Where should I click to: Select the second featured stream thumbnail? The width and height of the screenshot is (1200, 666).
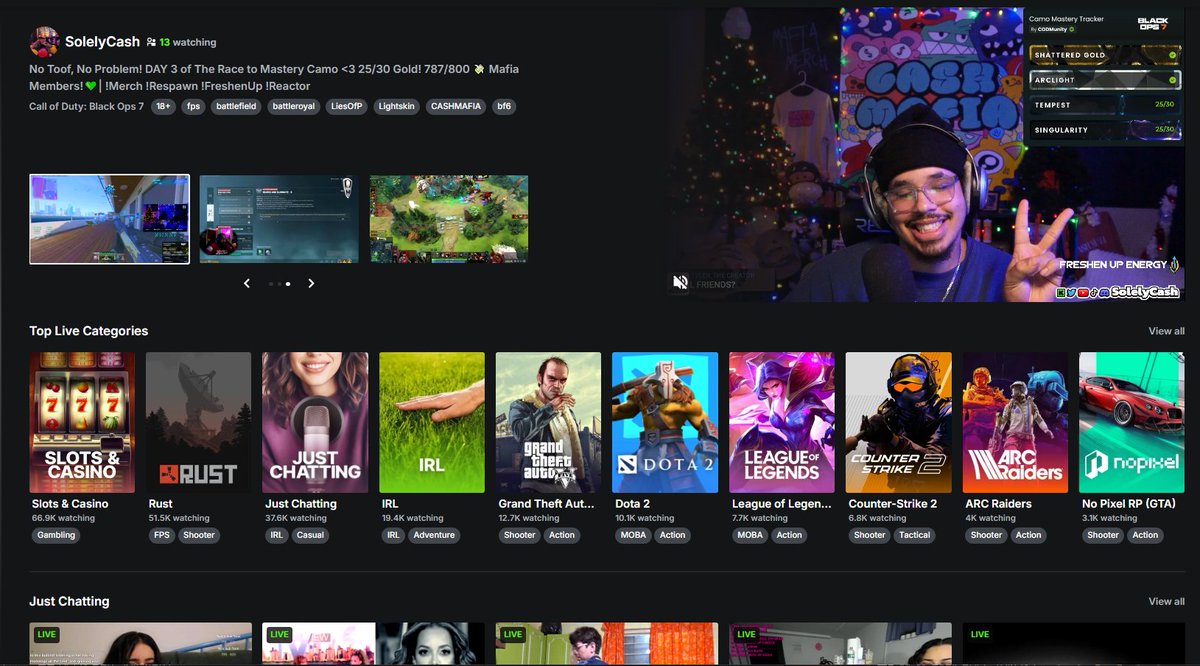point(279,219)
